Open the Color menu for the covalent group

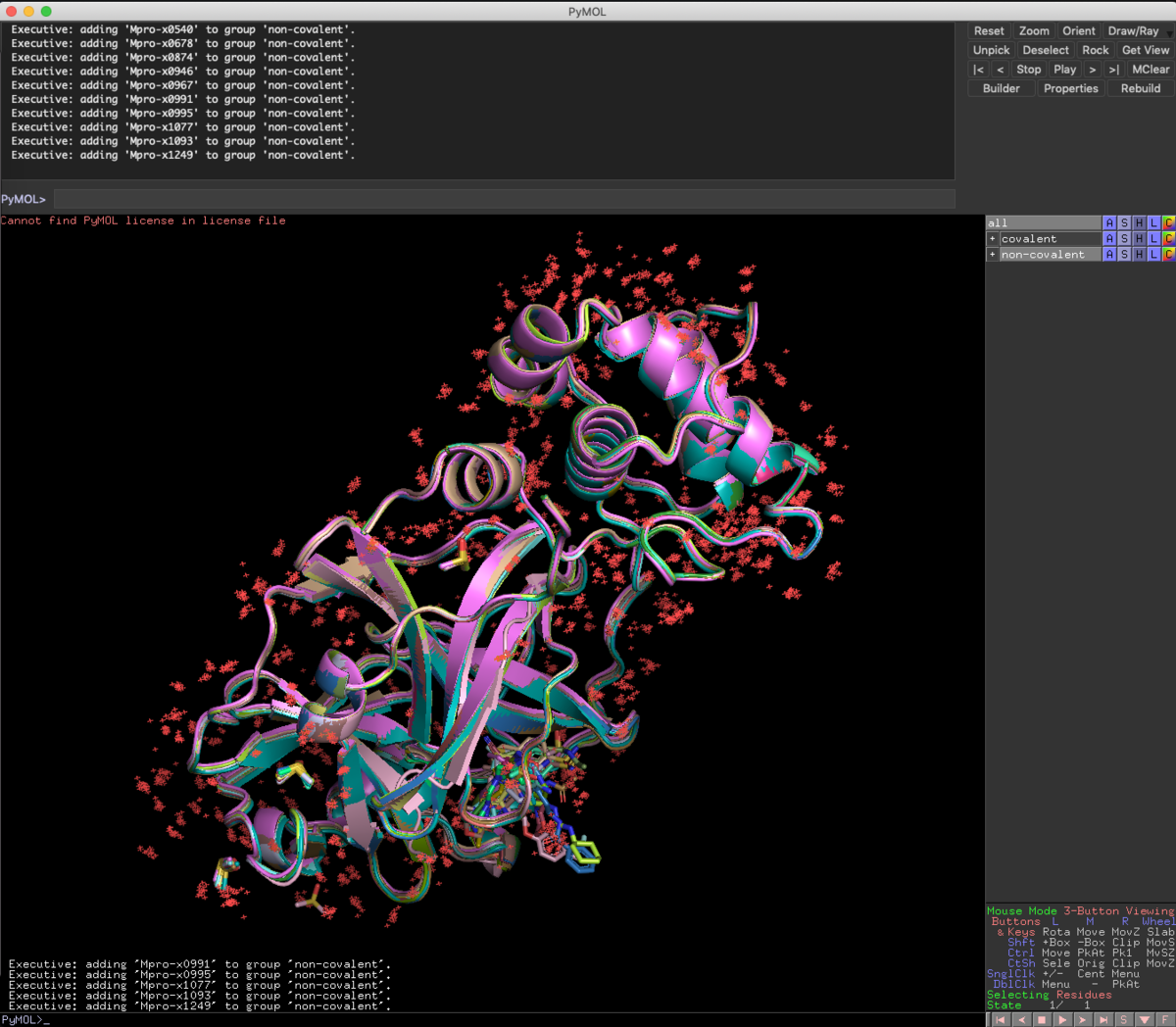(1168, 238)
